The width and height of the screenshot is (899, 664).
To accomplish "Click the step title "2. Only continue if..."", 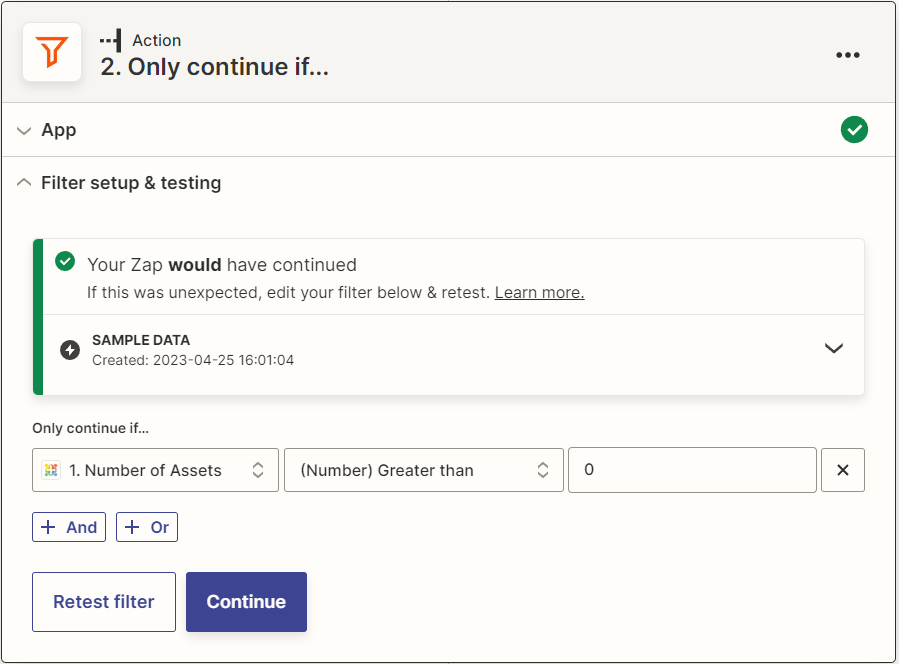I will point(214,68).
